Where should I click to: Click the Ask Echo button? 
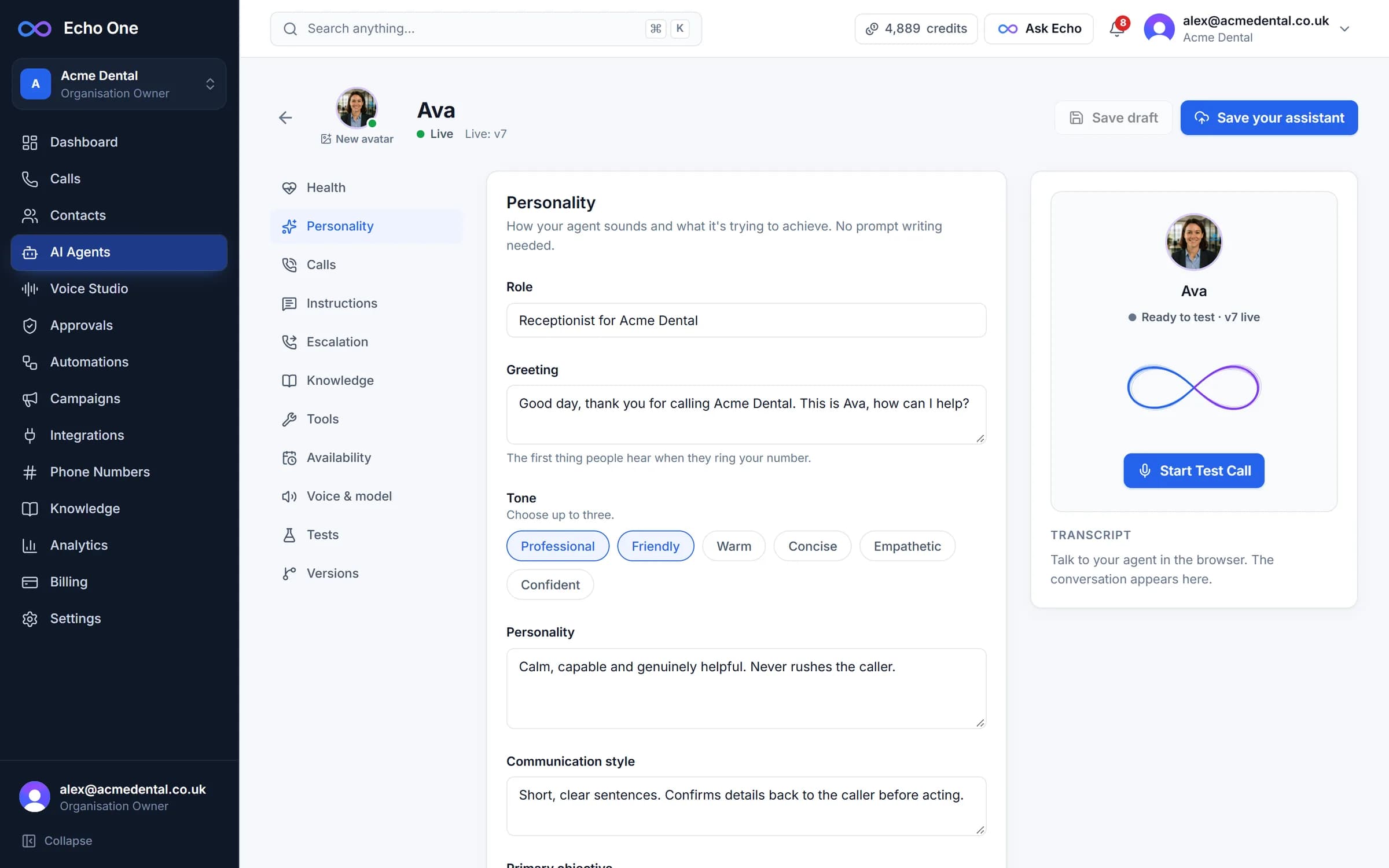[x=1039, y=28]
